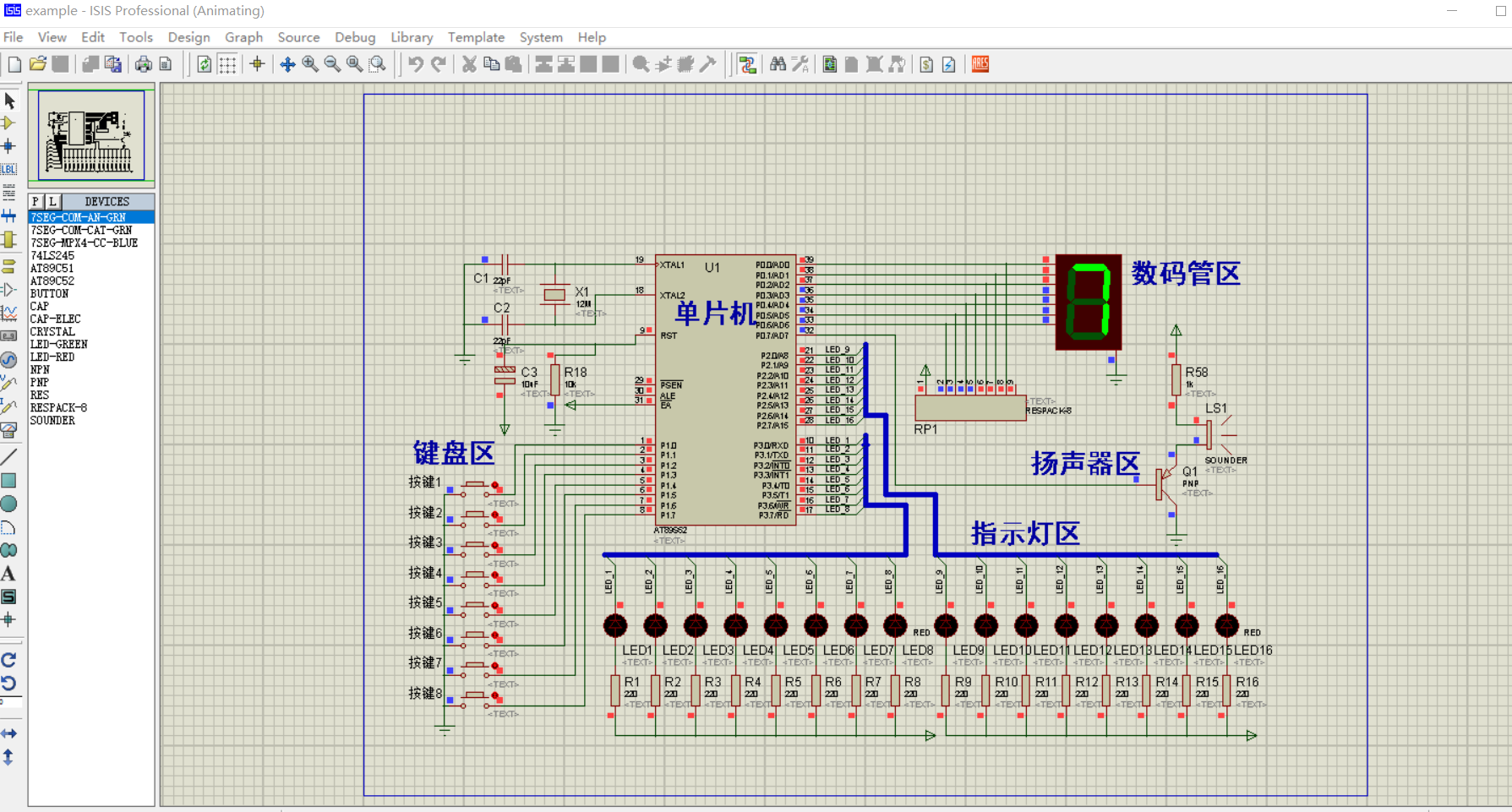Click the binoculars search and tag icon

point(778,64)
